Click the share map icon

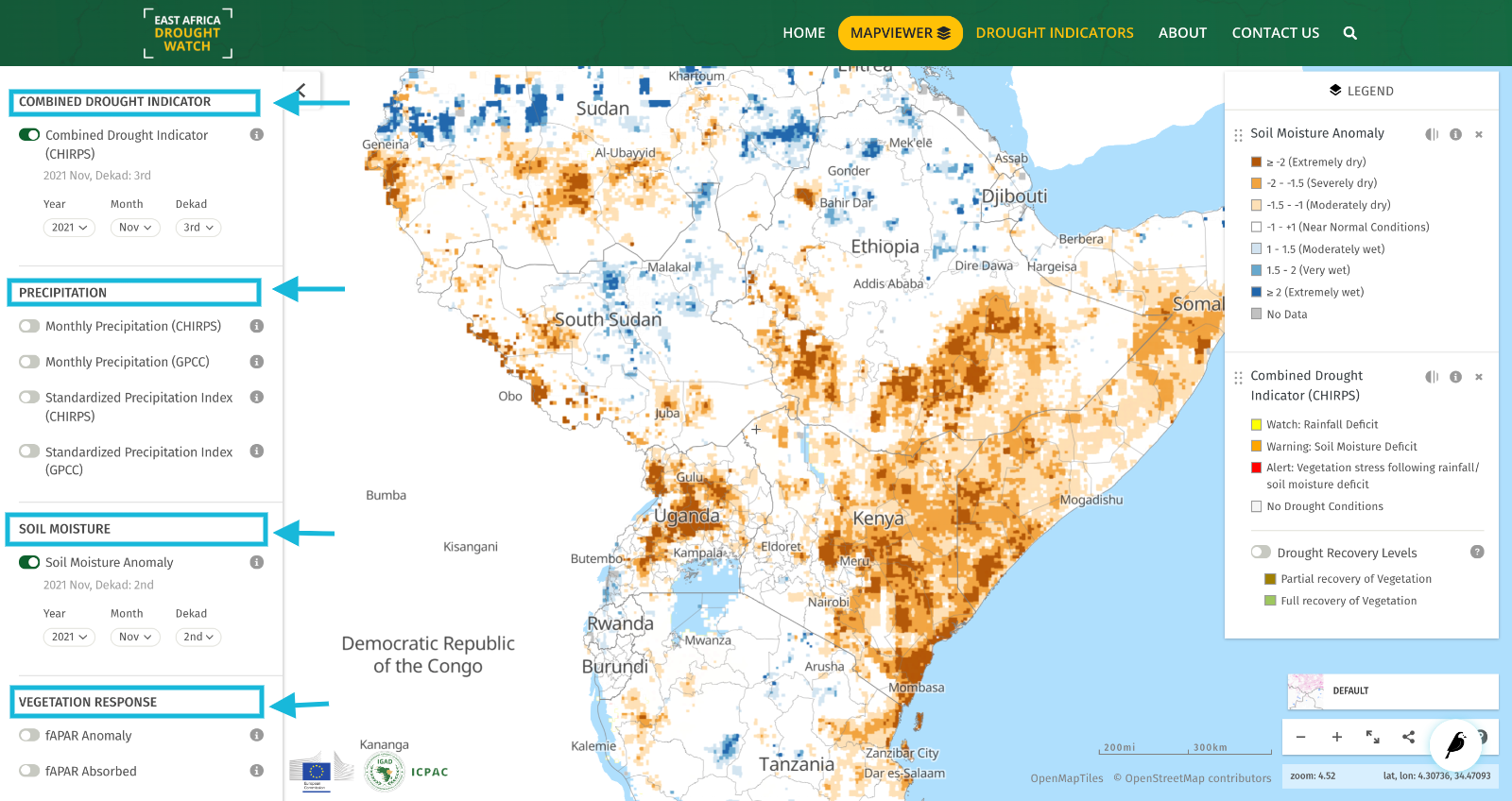(x=1408, y=737)
